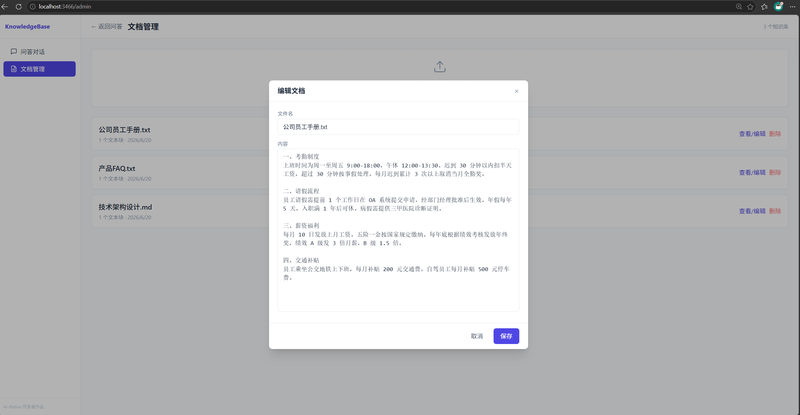Open the browser three-dot menu
Screen dimensions: 800x415
click(x=792, y=7)
